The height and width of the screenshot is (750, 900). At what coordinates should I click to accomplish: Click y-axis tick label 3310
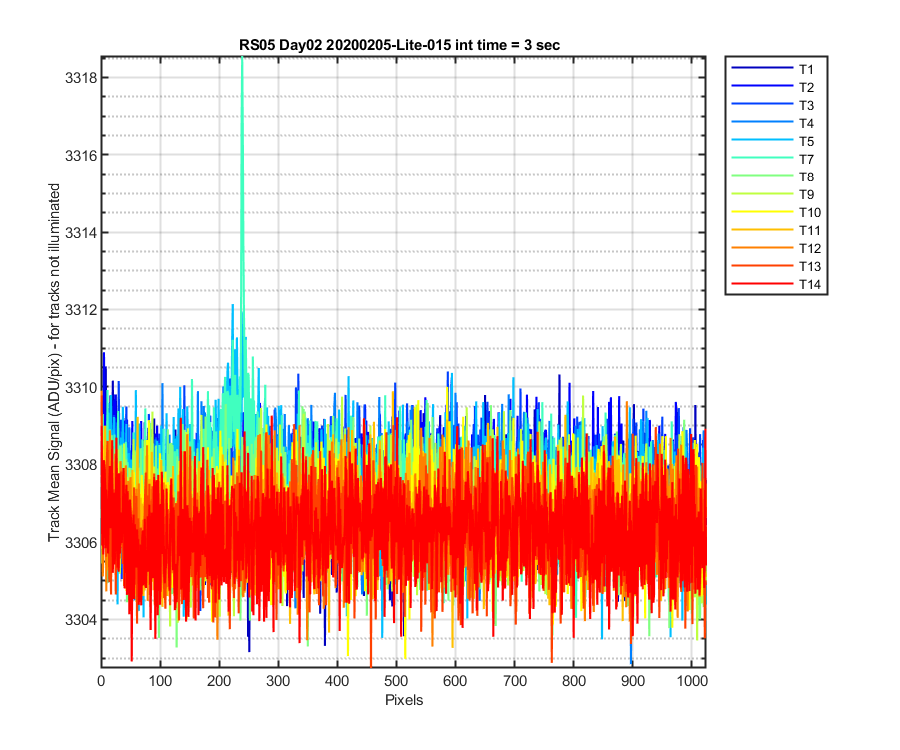click(x=79, y=388)
